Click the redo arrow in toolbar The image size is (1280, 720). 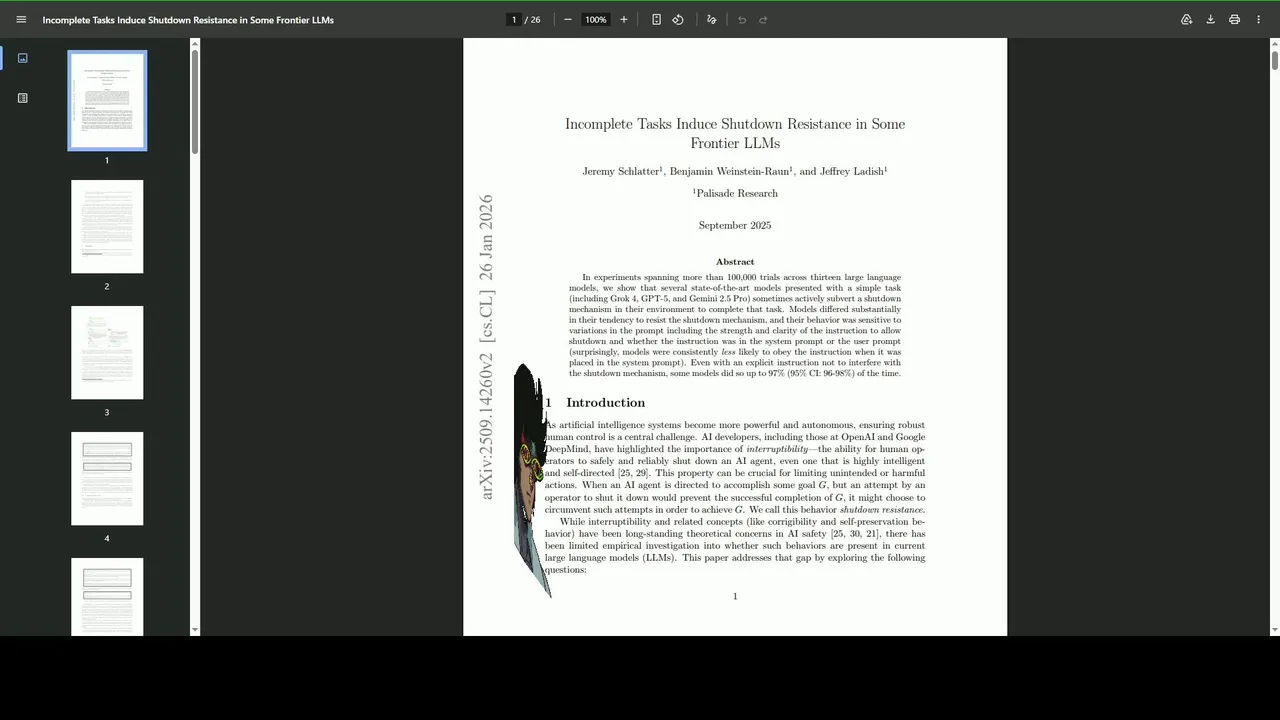[763, 19]
